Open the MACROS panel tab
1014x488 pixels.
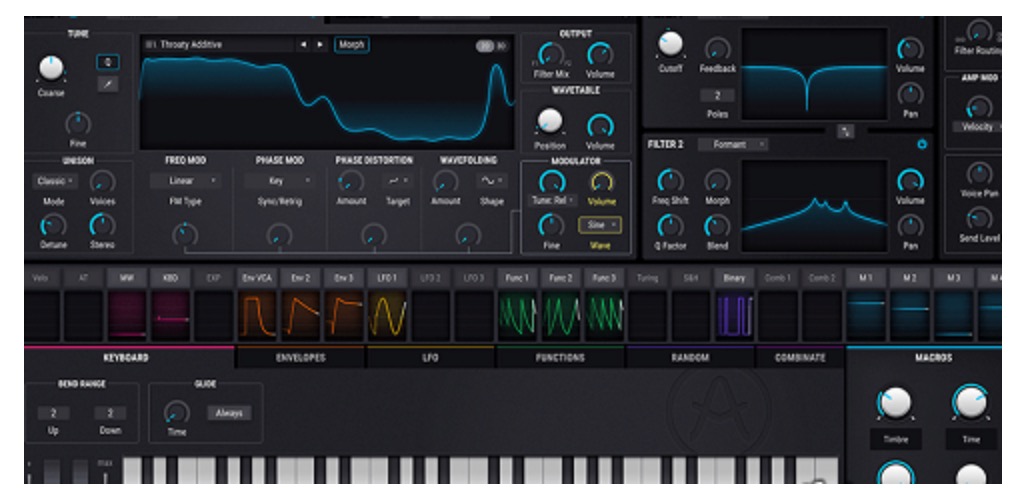click(931, 357)
